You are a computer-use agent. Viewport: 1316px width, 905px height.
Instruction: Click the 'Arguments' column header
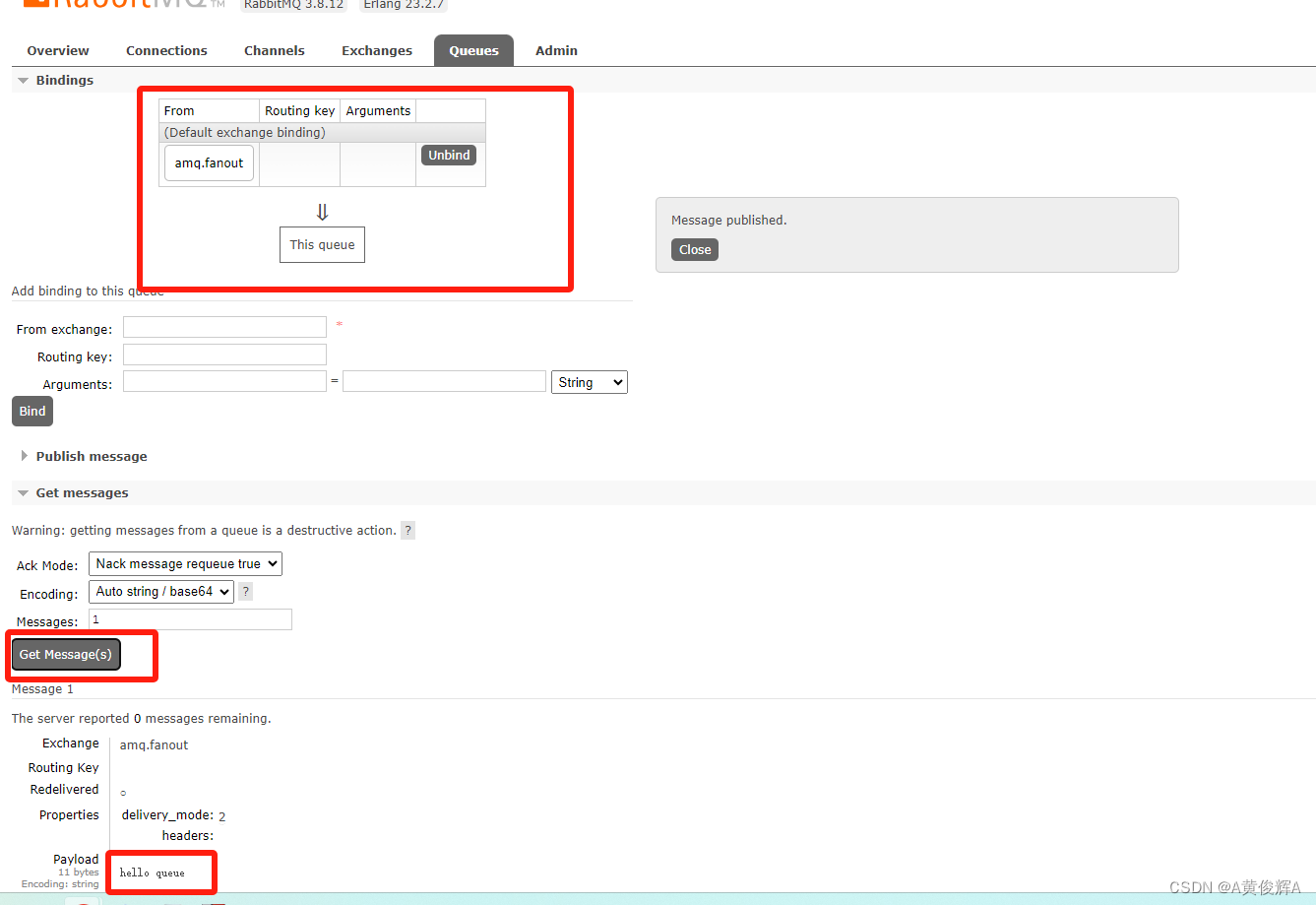click(378, 111)
